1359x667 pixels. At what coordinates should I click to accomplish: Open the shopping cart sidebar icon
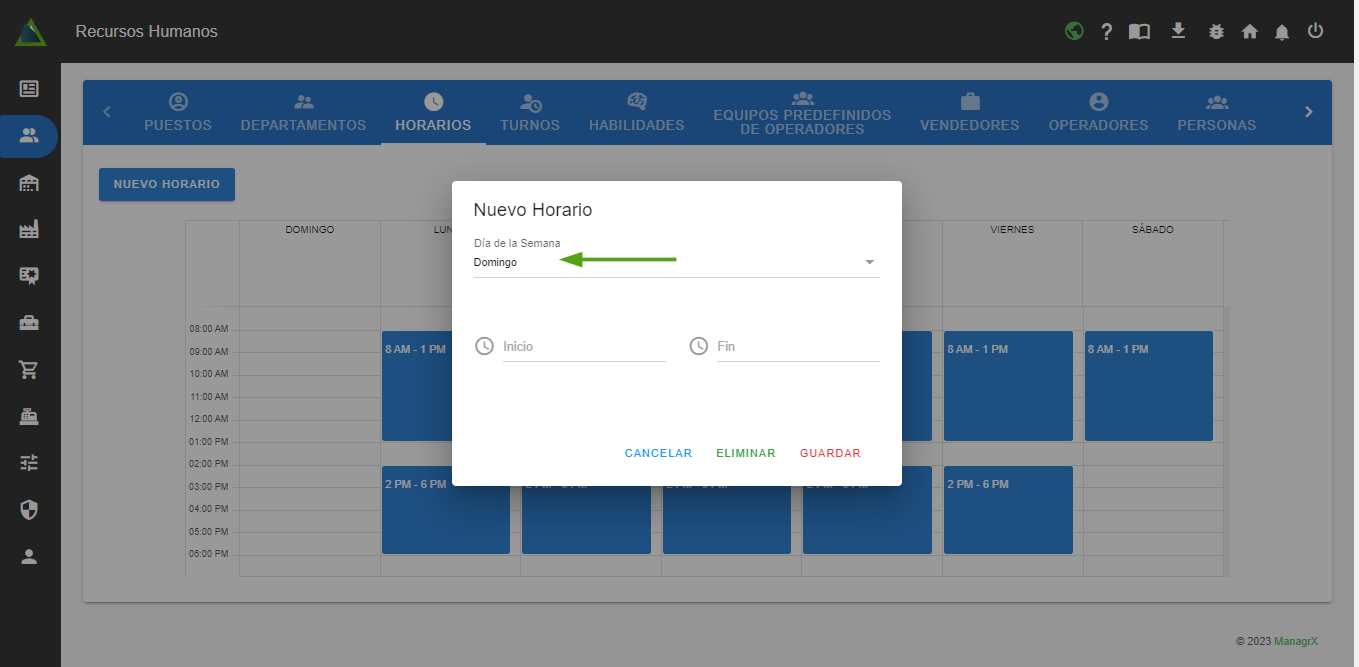click(29, 370)
